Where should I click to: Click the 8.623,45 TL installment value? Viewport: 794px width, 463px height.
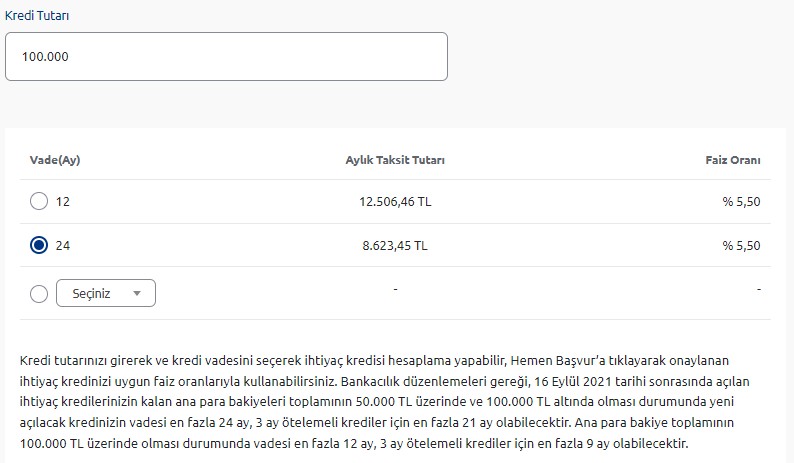tap(395, 246)
